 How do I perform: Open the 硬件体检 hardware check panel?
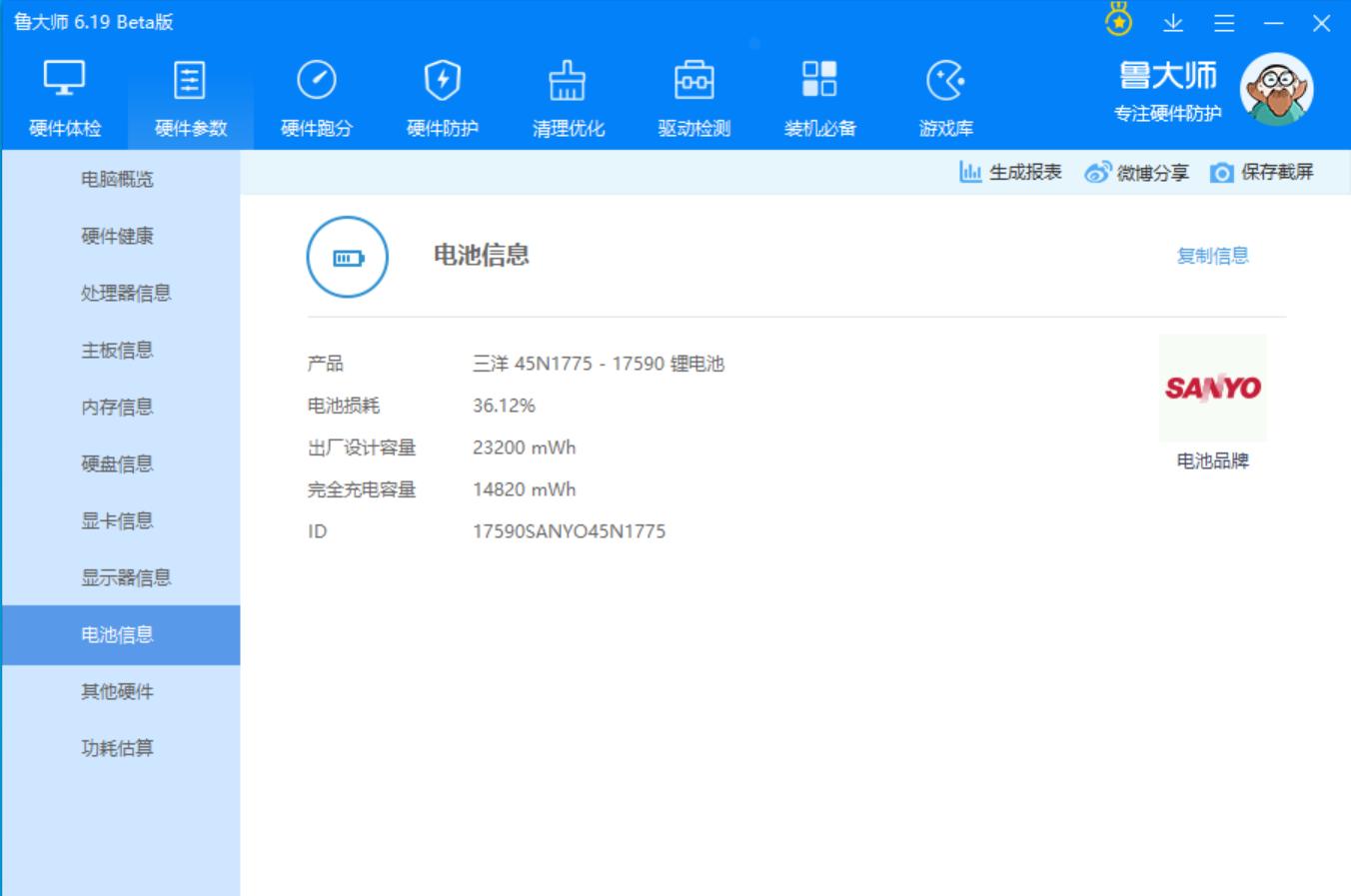(66, 95)
